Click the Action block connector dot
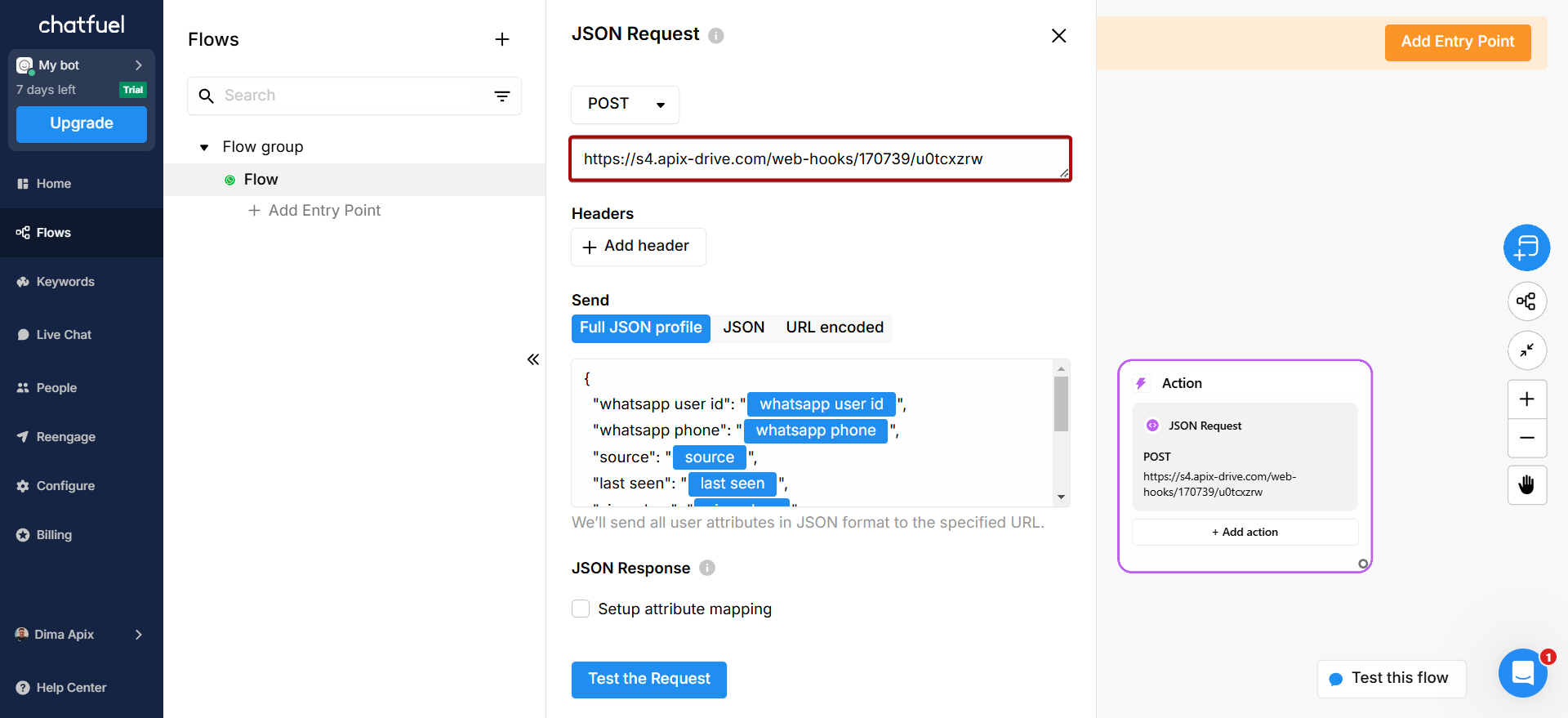Screen dimensions: 1568x718 1362,564
